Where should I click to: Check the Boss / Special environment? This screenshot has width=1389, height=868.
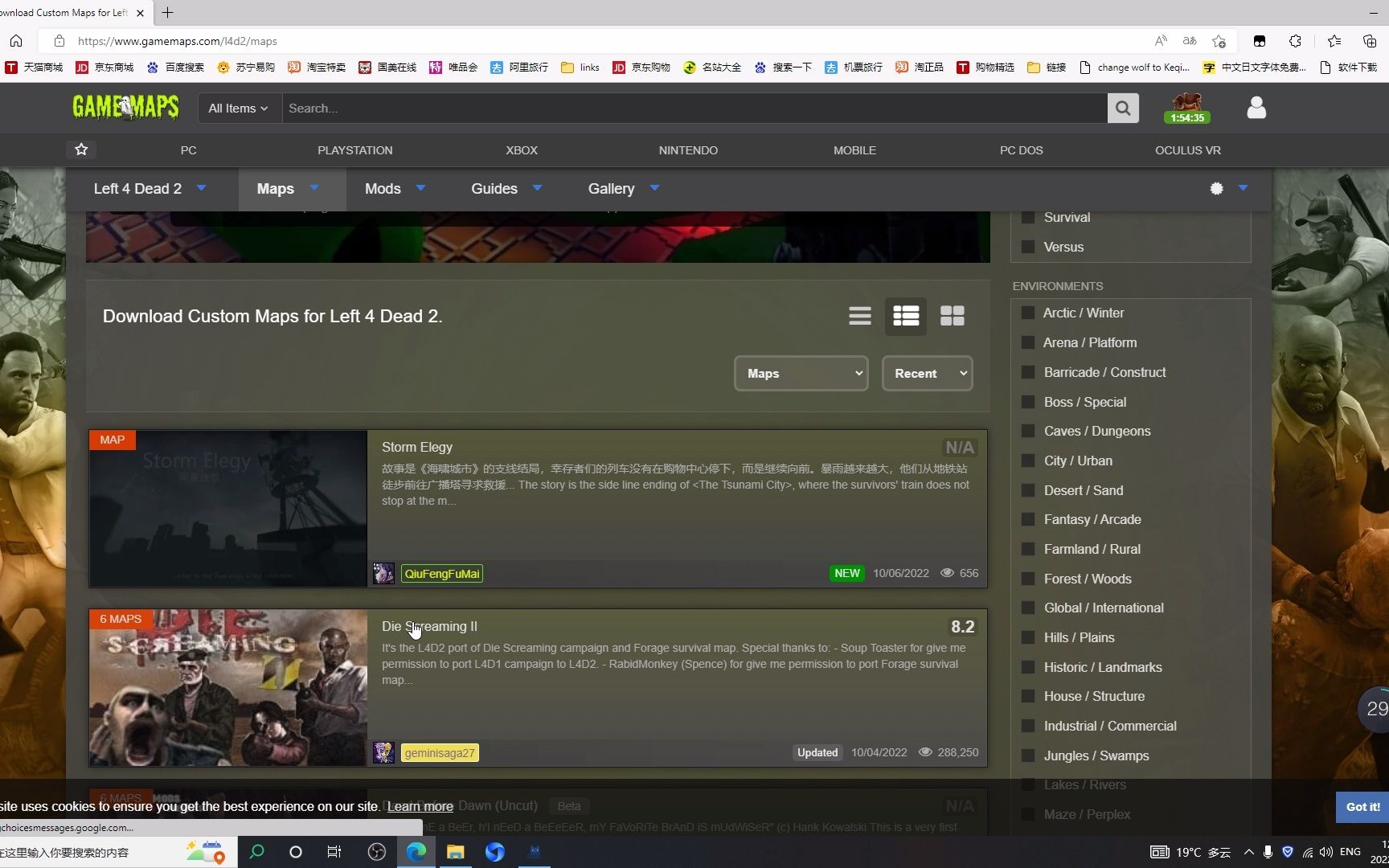pos(1027,402)
